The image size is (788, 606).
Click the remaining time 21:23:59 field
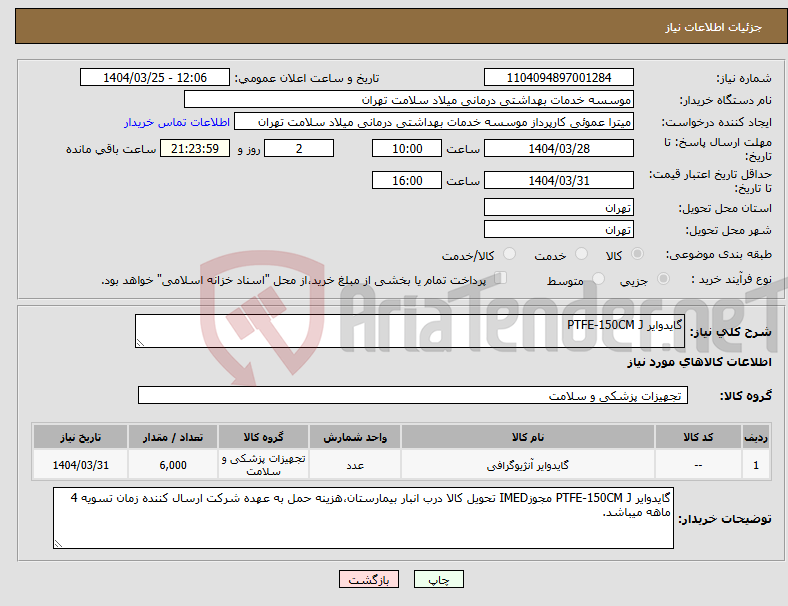click(x=195, y=149)
